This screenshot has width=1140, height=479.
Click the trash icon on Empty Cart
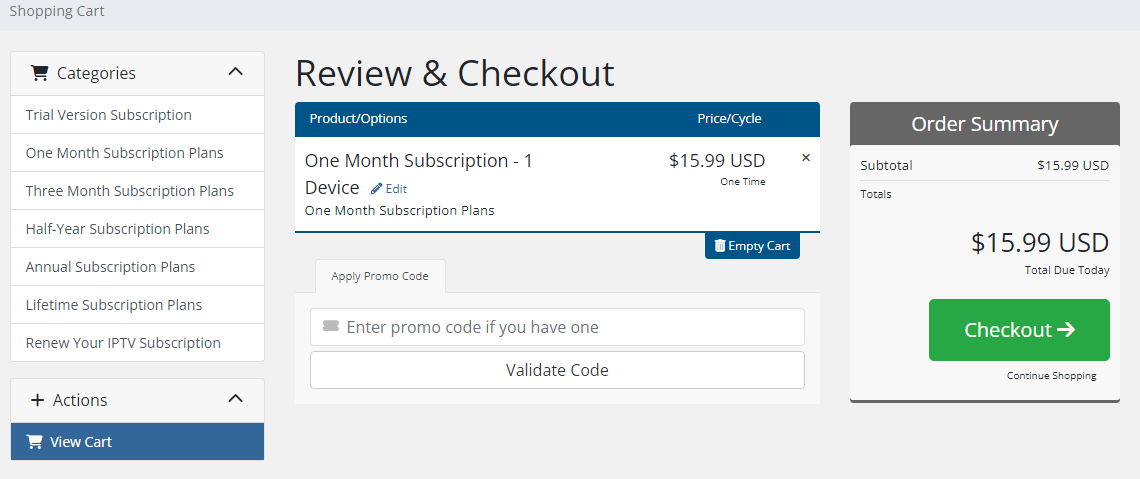pos(720,246)
